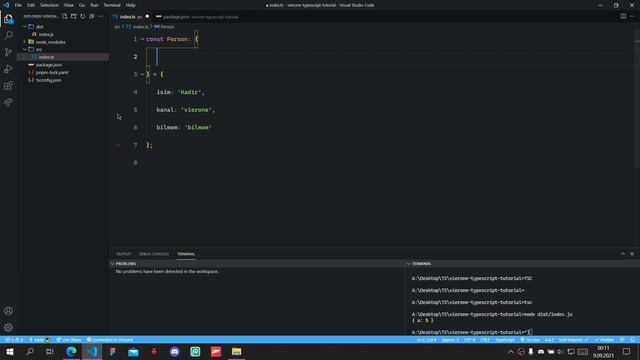Switch to the index.ts editor tab
Viewport: 640px width, 360px height.
[x=131, y=17]
